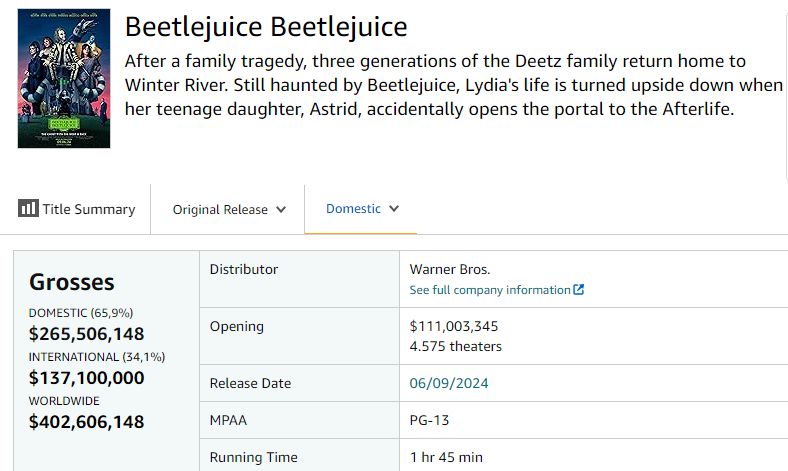The height and width of the screenshot is (471, 788).
Task: Click the 1 hr 45 min running time
Action: [x=446, y=457]
